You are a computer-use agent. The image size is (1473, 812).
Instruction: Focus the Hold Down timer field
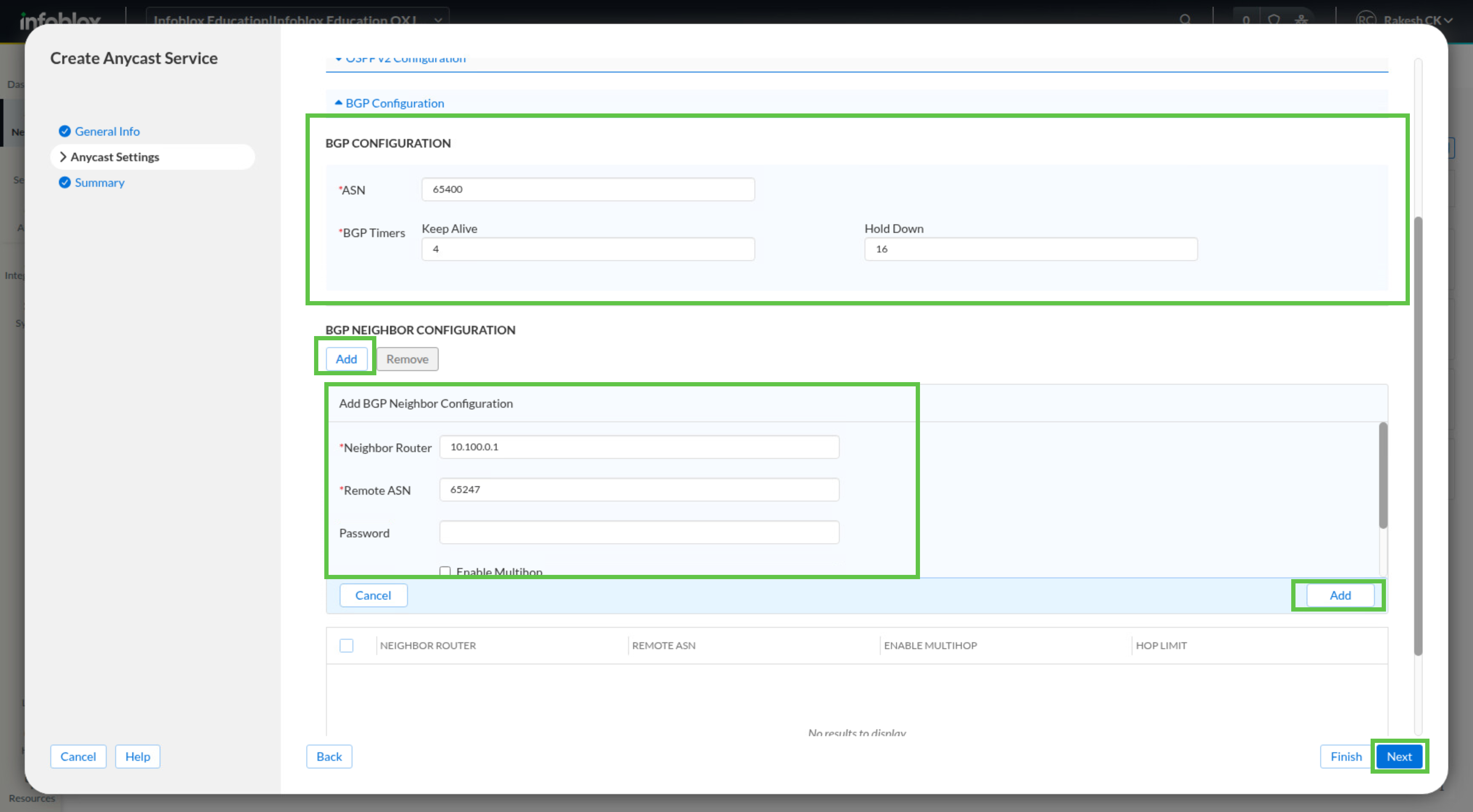coord(1031,249)
